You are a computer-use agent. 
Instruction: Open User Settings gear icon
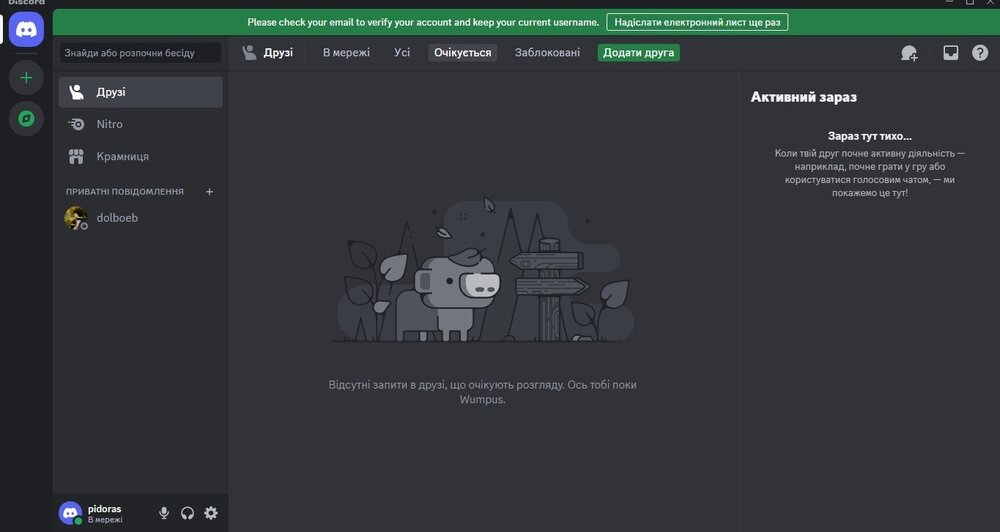[210, 513]
